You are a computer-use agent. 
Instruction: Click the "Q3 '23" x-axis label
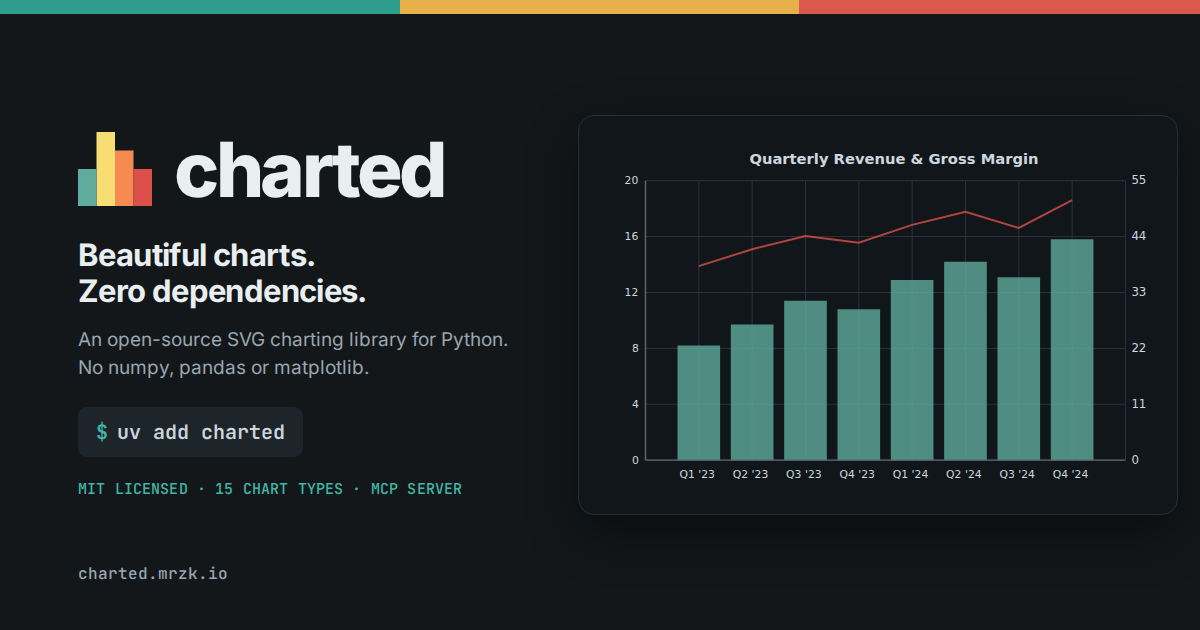point(804,475)
